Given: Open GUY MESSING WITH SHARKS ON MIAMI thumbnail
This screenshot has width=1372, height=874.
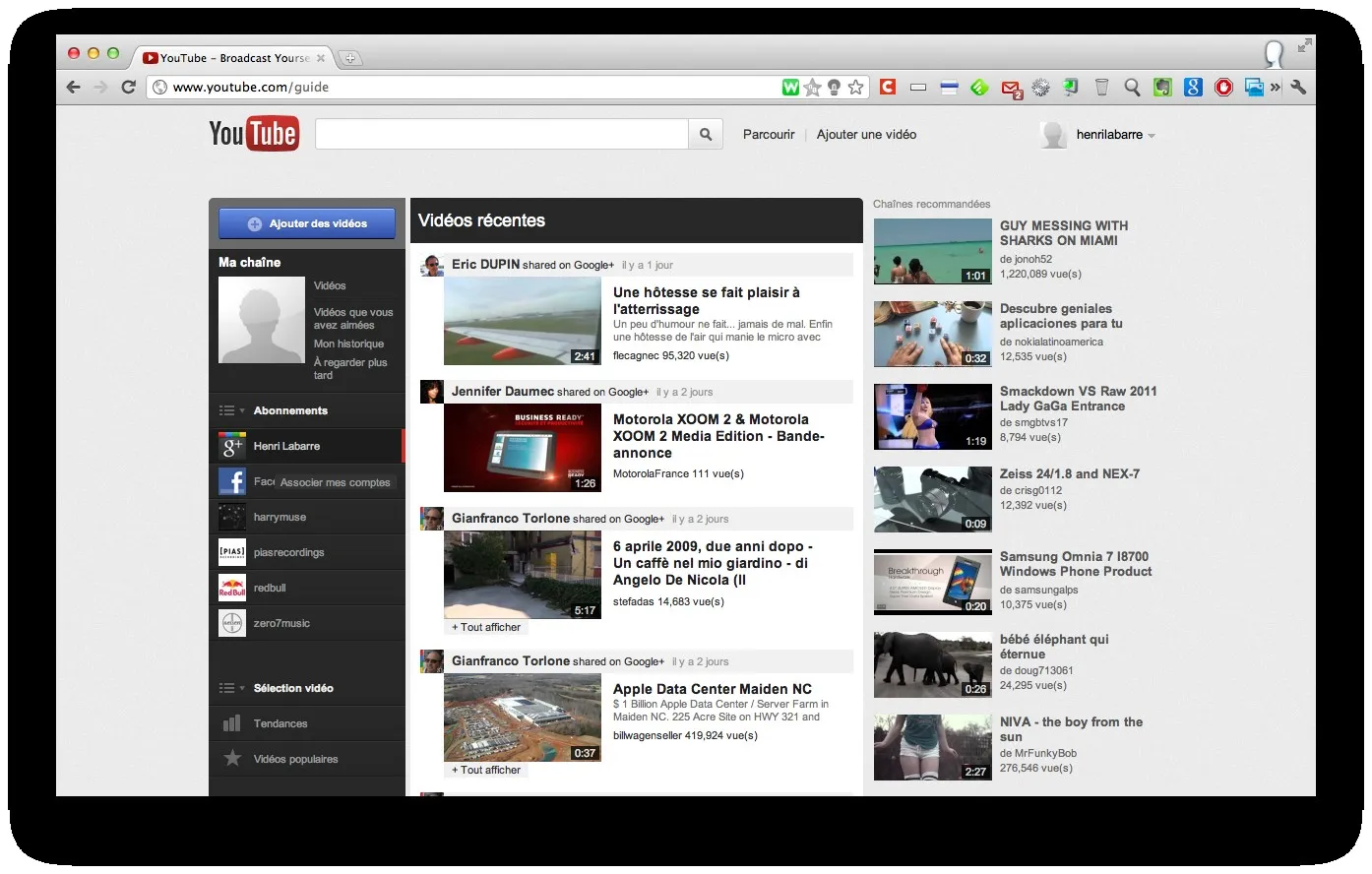Looking at the screenshot, I should click(933, 251).
